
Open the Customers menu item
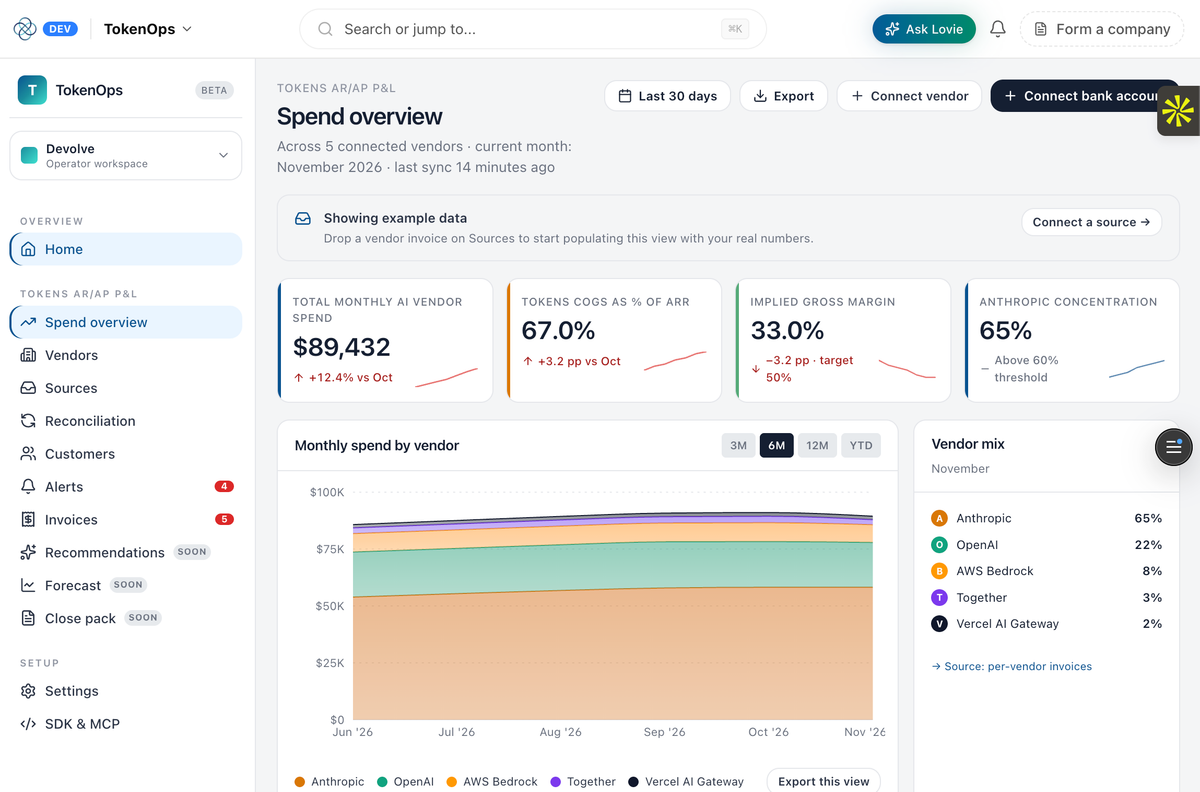pyautogui.click(x=126, y=454)
